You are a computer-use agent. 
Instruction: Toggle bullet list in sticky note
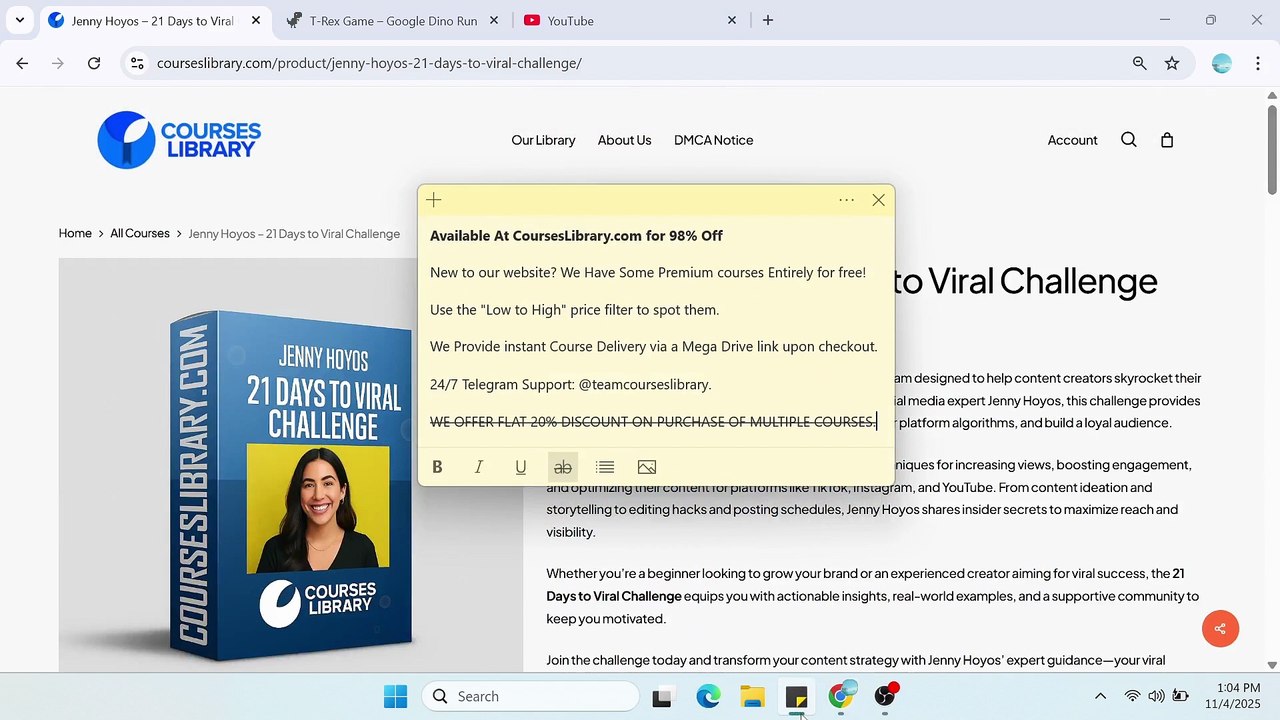pyautogui.click(x=605, y=467)
